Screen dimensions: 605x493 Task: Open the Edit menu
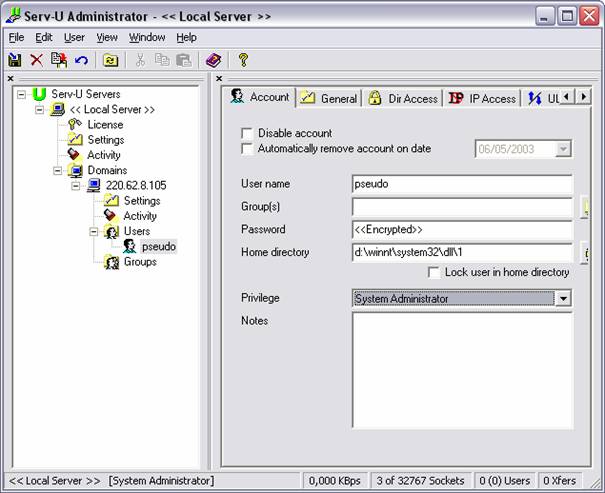pyautogui.click(x=44, y=37)
